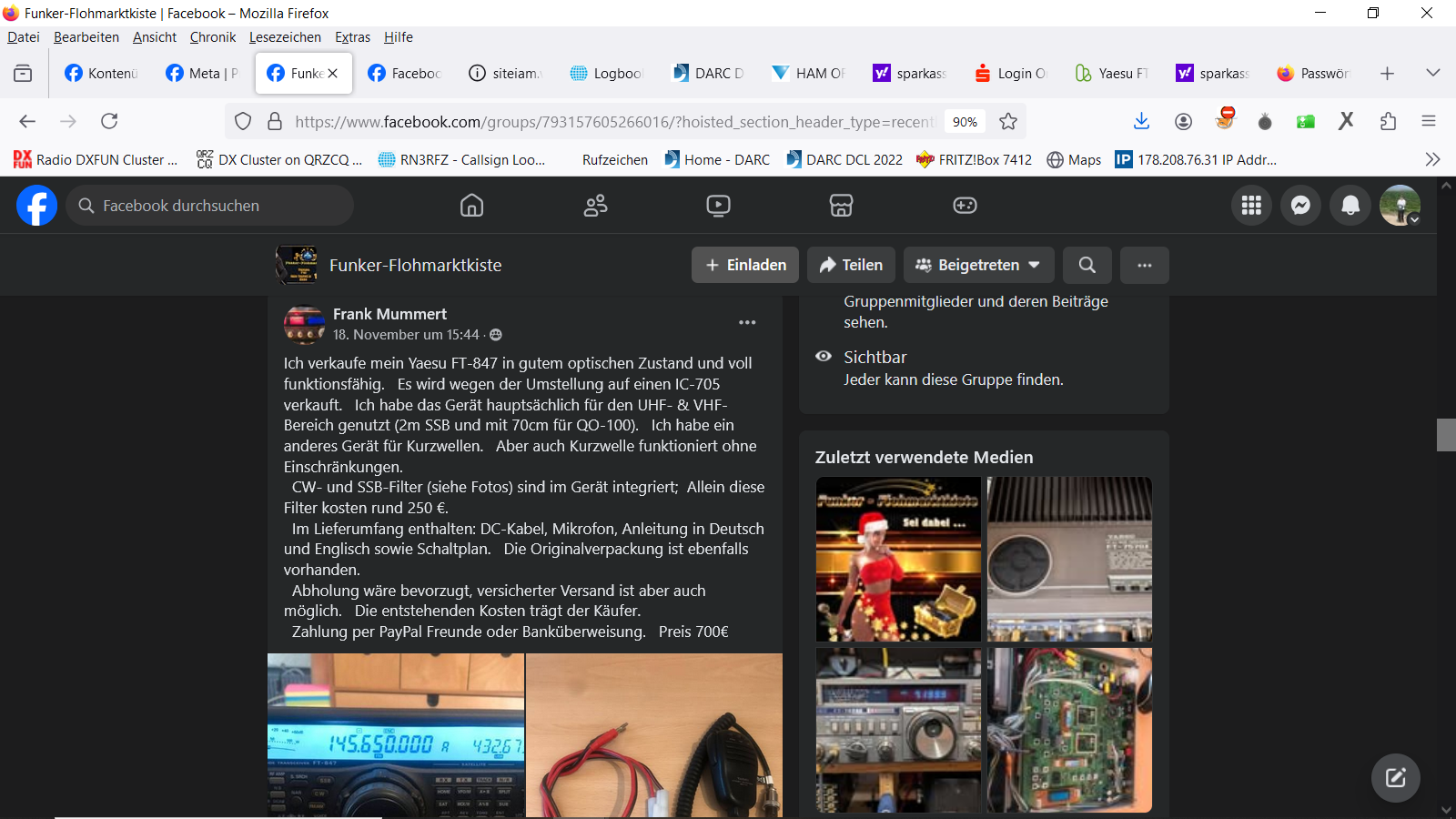Open the Gaming icon in Facebook nav
This screenshot has width=1456, height=819.
965,206
